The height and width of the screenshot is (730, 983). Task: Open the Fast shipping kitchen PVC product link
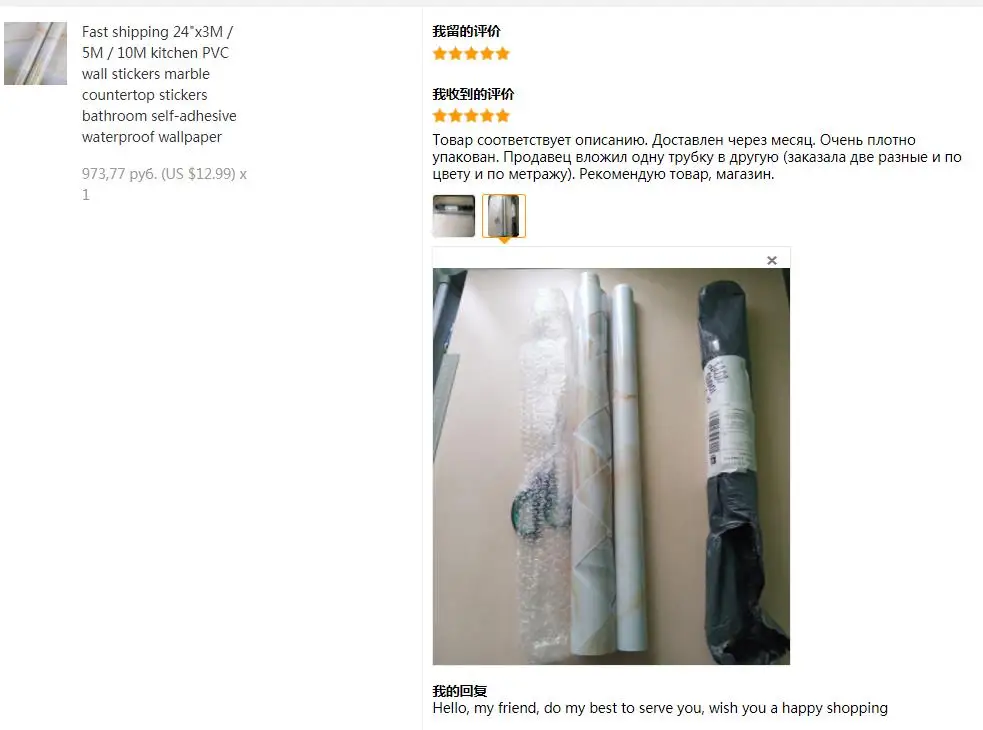159,84
